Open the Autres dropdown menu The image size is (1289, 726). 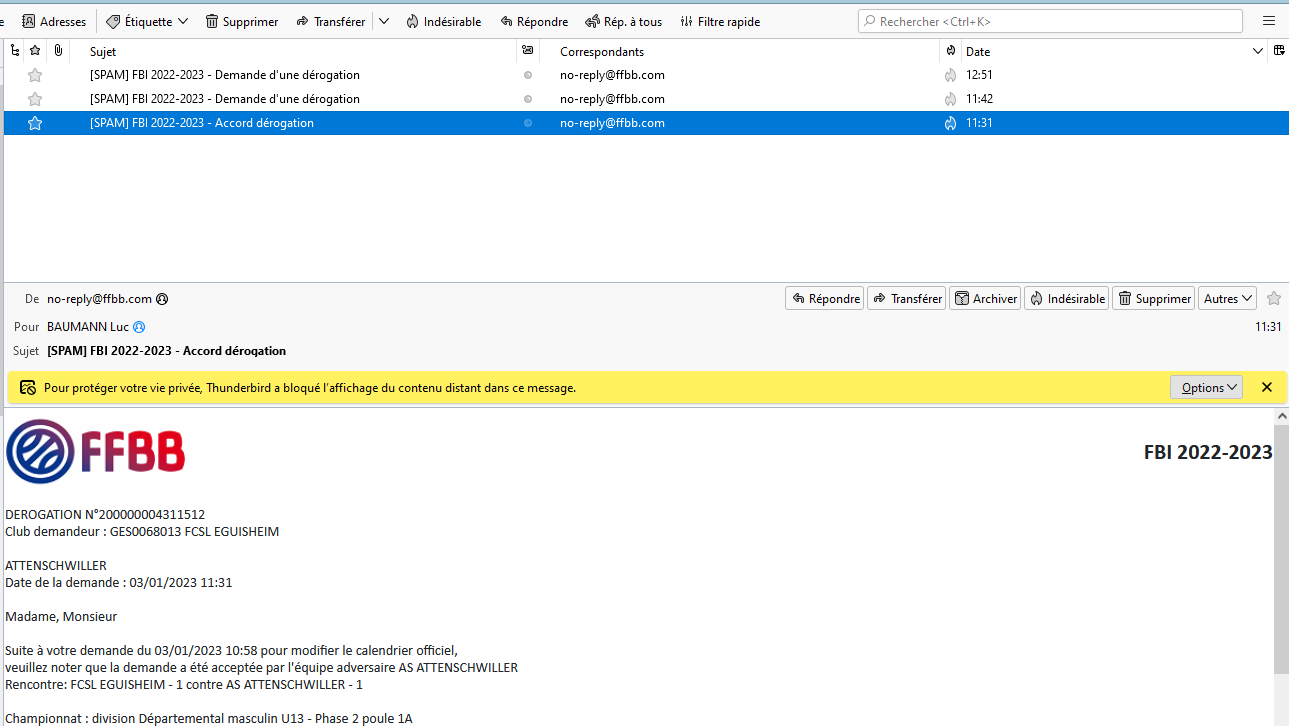click(1228, 298)
